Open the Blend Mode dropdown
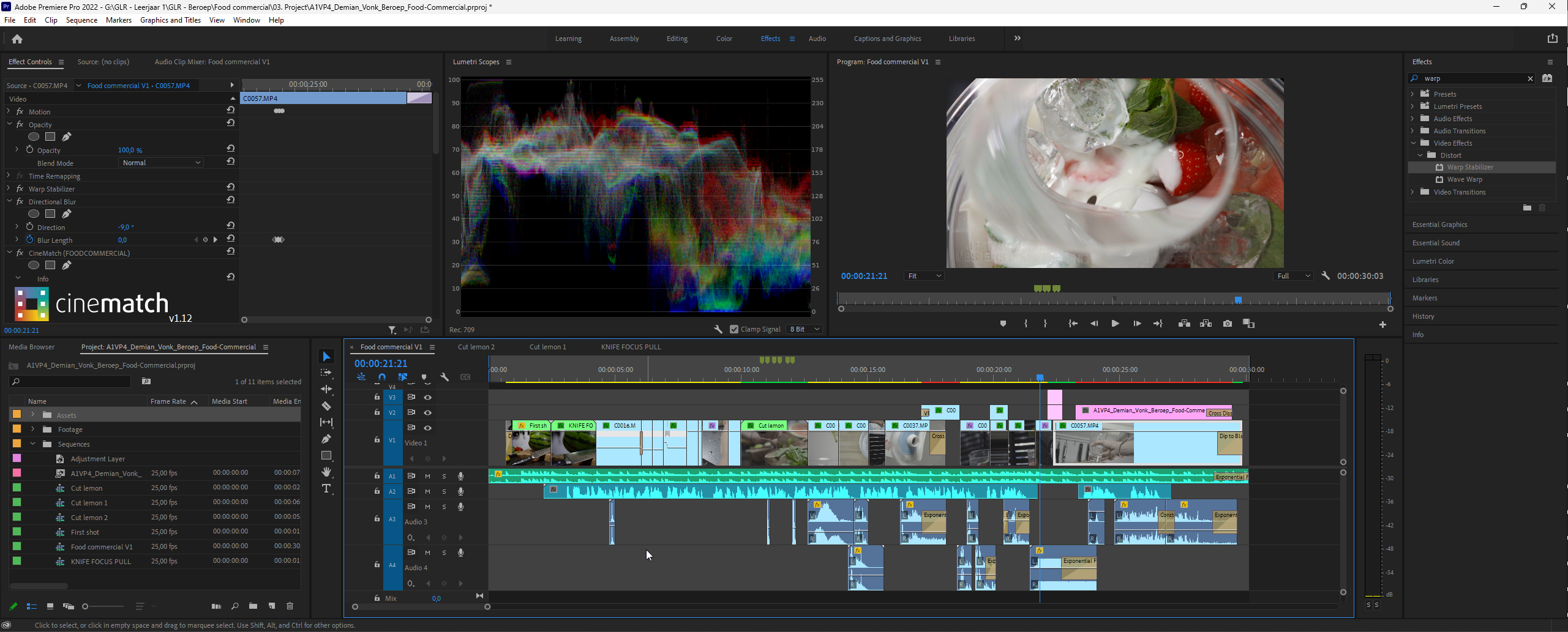 pyautogui.click(x=161, y=163)
